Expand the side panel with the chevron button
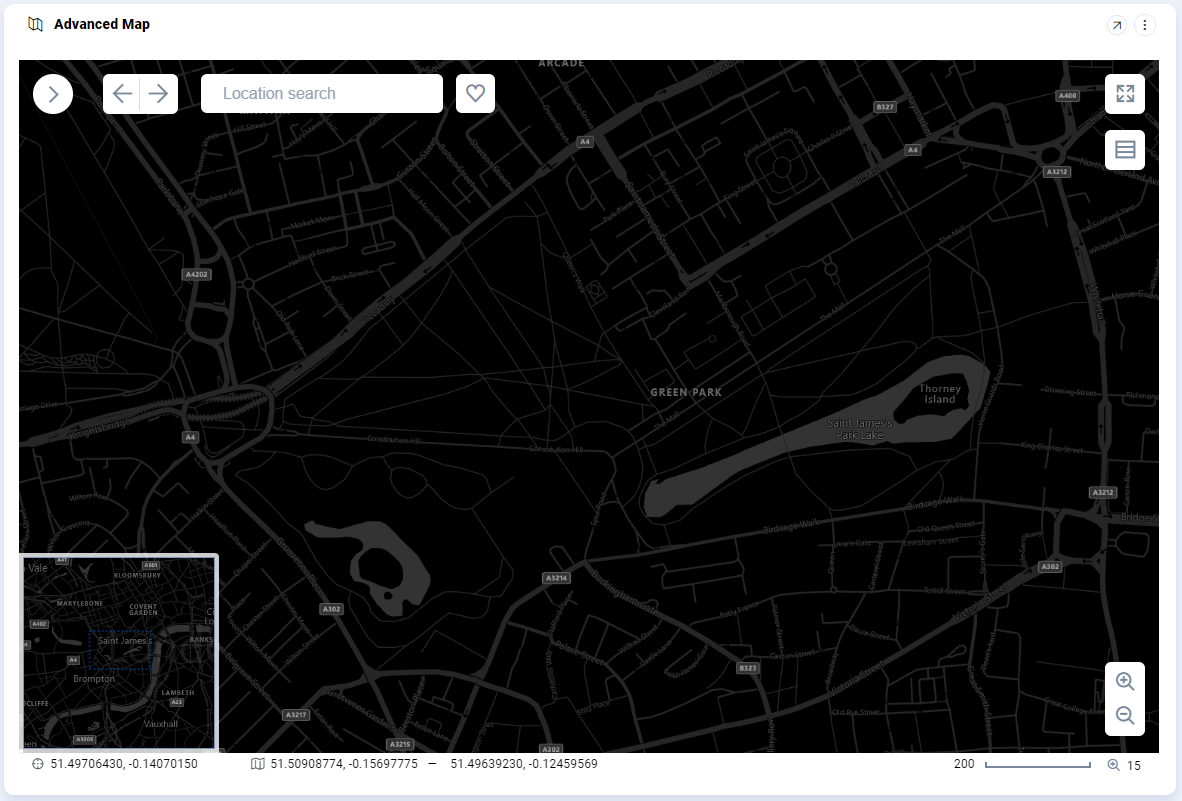Viewport: 1182px width, 801px height. point(53,94)
